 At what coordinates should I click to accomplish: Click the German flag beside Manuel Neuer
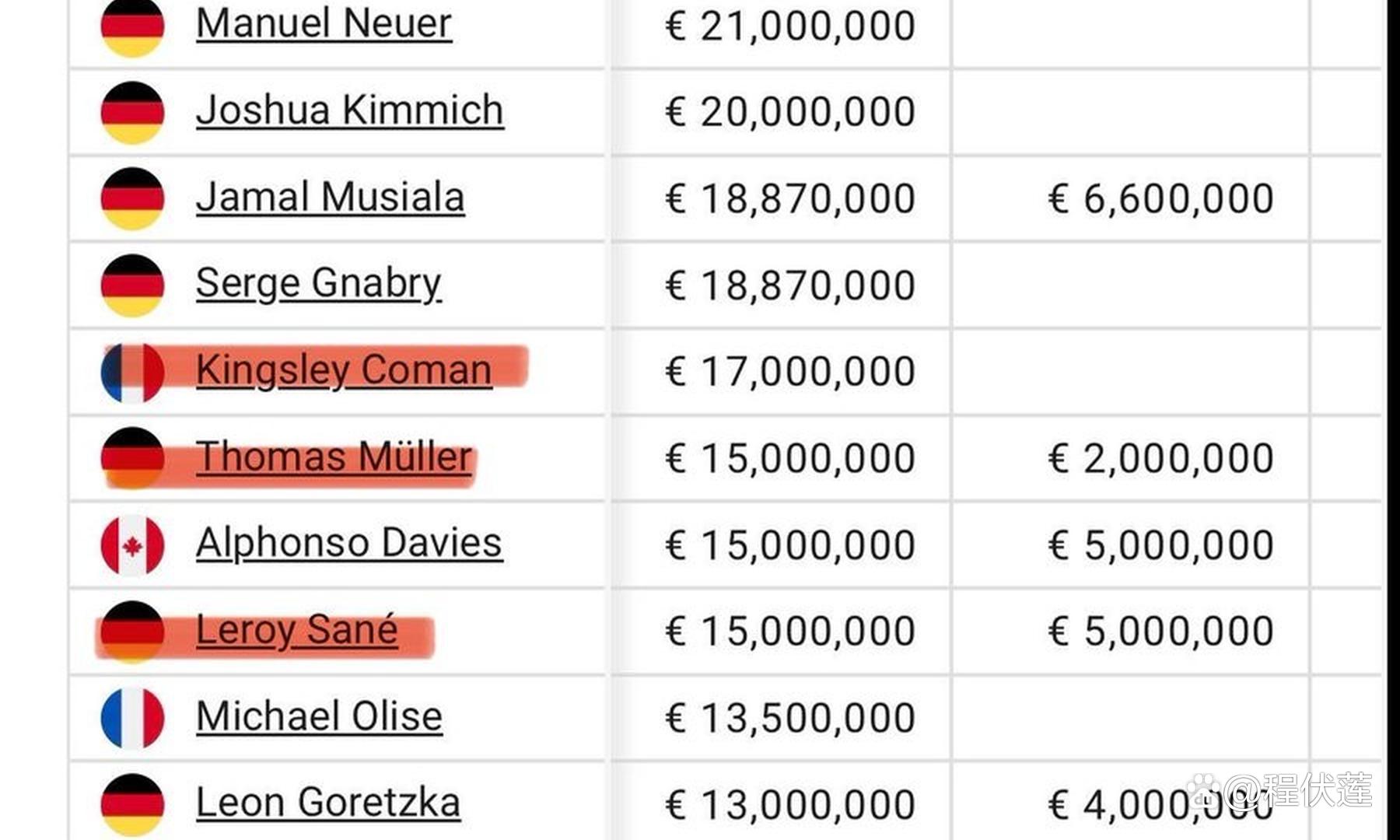click(x=132, y=27)
